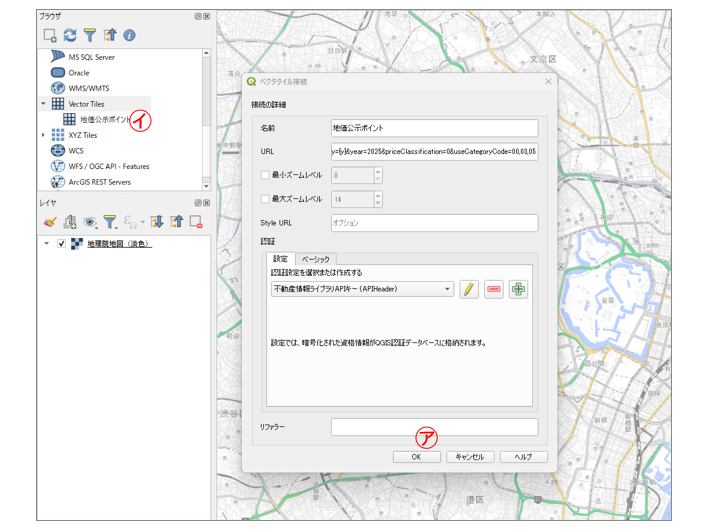Open layer styling panel paintbrush icon
709x532 pixels.
click(x=50, y=222)
